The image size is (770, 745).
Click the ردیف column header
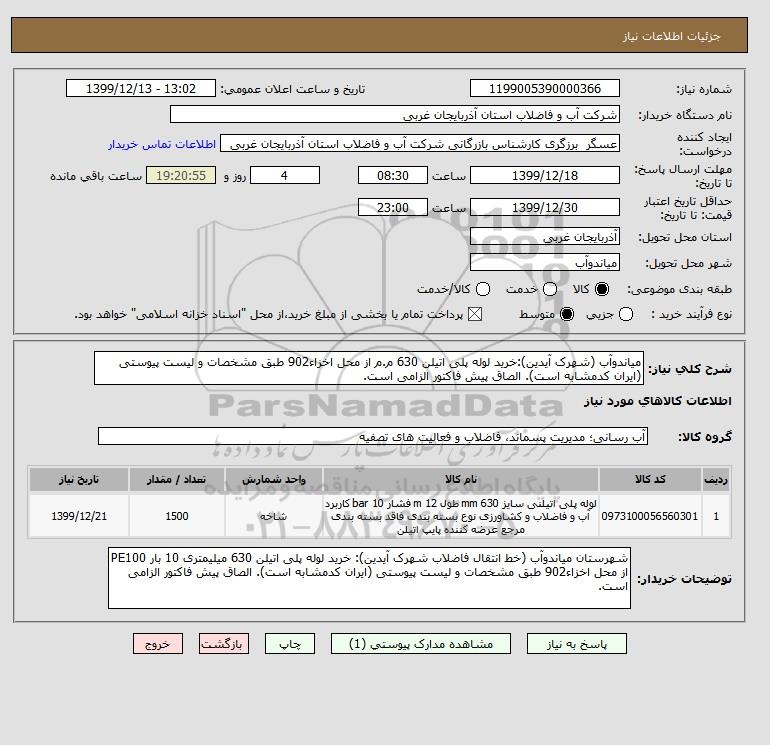point(716,479)
